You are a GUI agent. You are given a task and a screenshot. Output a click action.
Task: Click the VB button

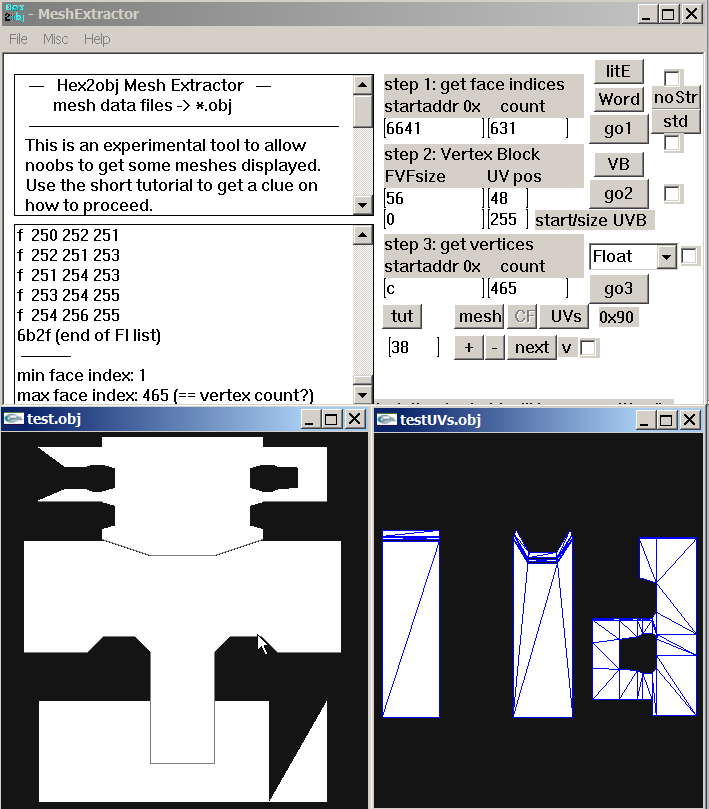(x=618, y=164)
